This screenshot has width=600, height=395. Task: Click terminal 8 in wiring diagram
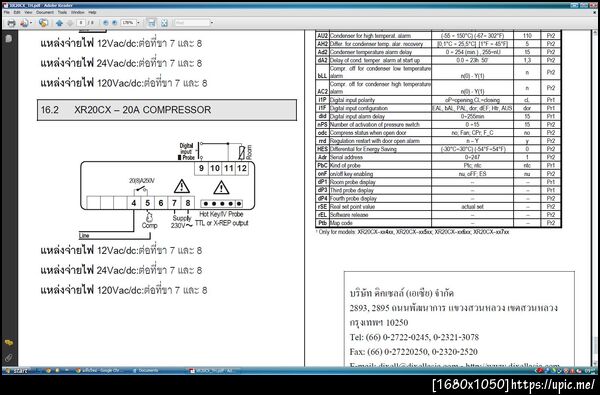[x=188, y=203]
